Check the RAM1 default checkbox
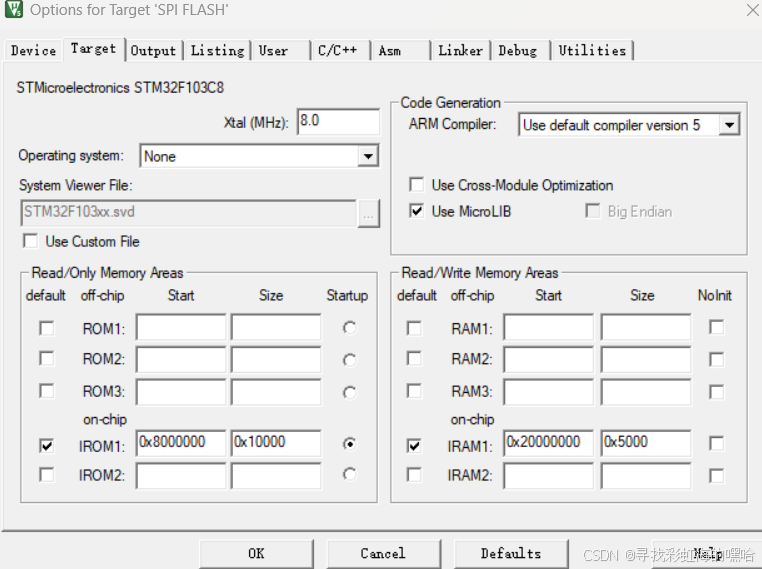The width and height of the screenshot is (762, 569). tap(414, 328)
